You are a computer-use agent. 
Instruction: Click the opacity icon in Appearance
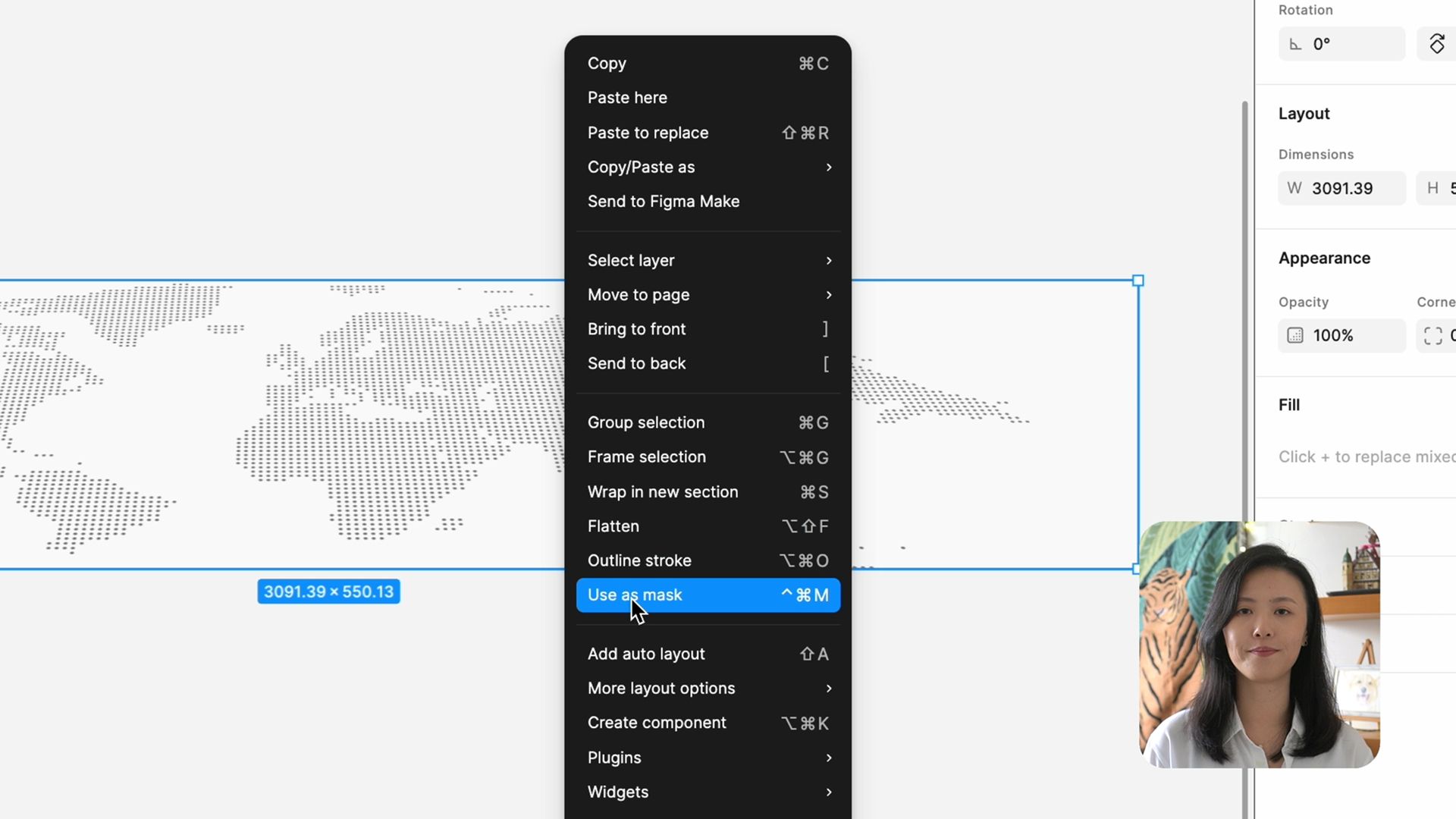(1295, 335)
